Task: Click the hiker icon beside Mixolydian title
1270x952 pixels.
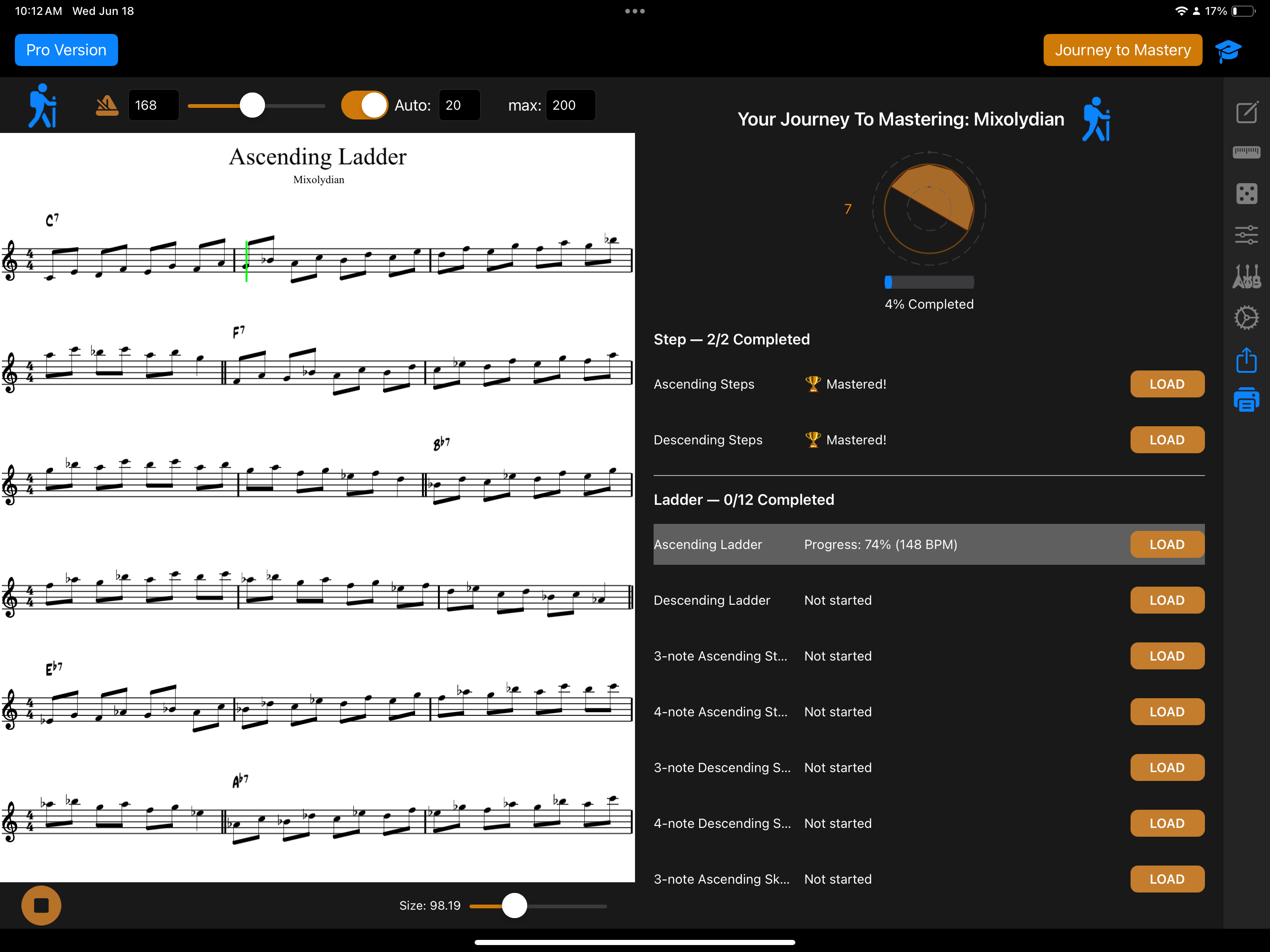Action: tap(1097, 119)
